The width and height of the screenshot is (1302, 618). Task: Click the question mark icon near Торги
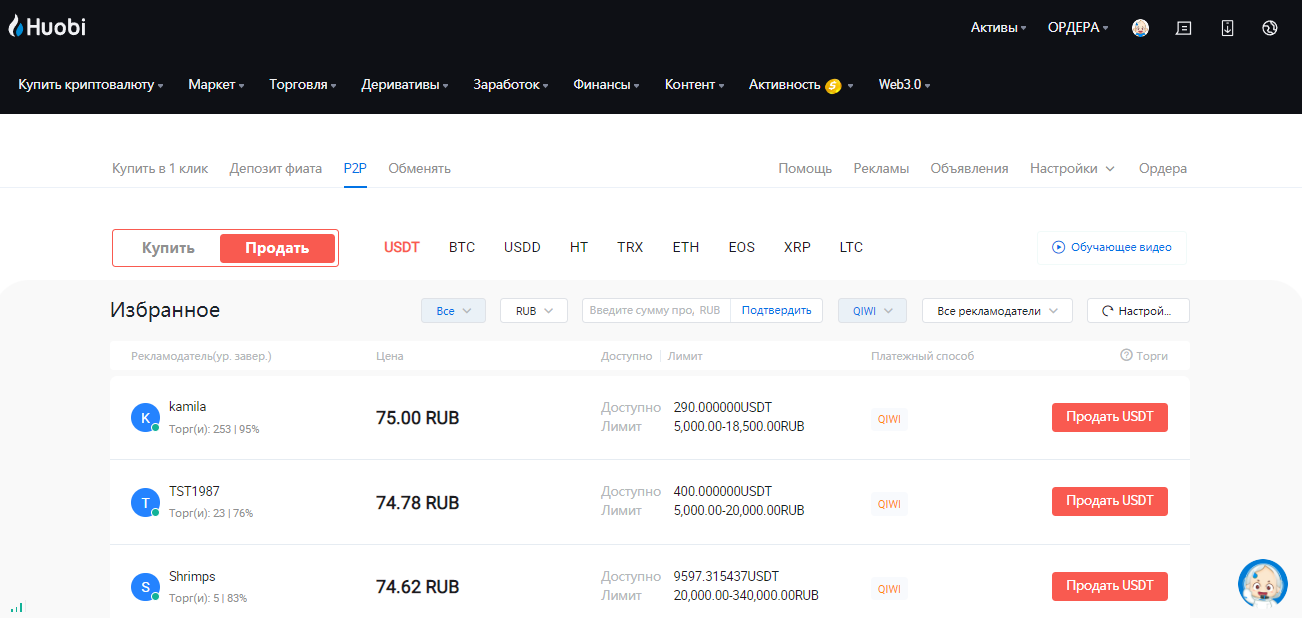(1126, 355)
